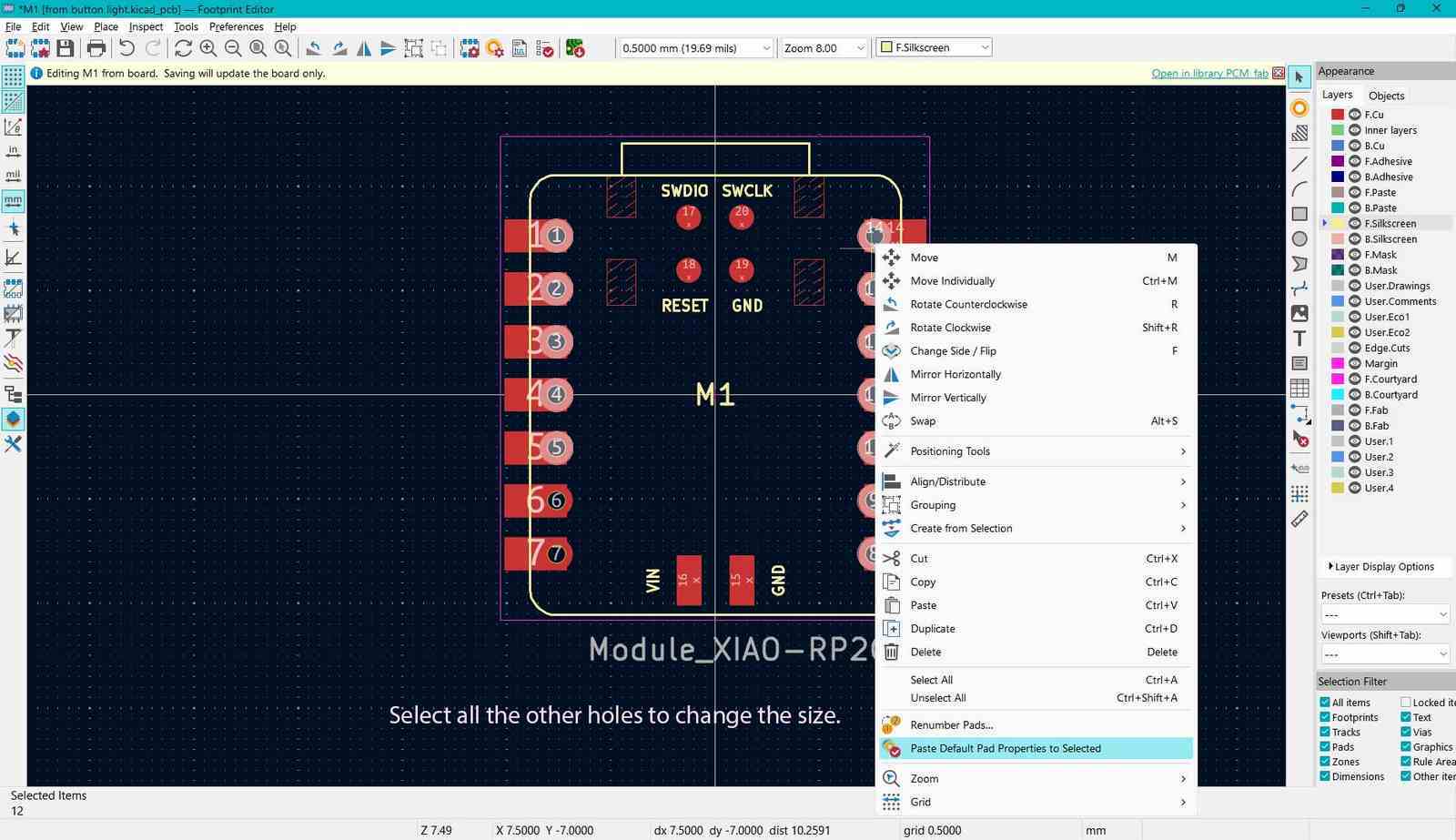Choose Renumber Pads from context menu
1456x840 pixels.
pyautogui.click(x=952, y=724)
